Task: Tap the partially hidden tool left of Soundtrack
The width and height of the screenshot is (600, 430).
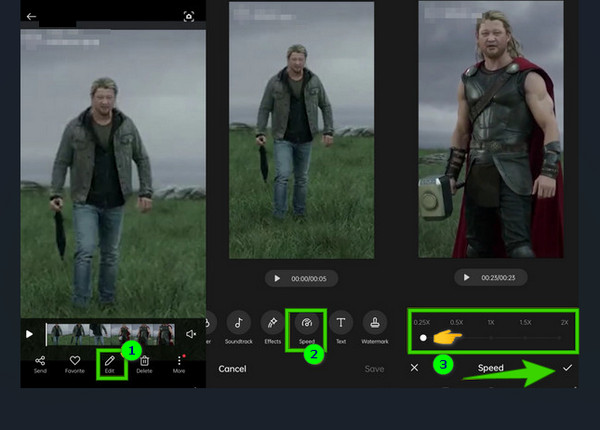Action: pos(209,328)
